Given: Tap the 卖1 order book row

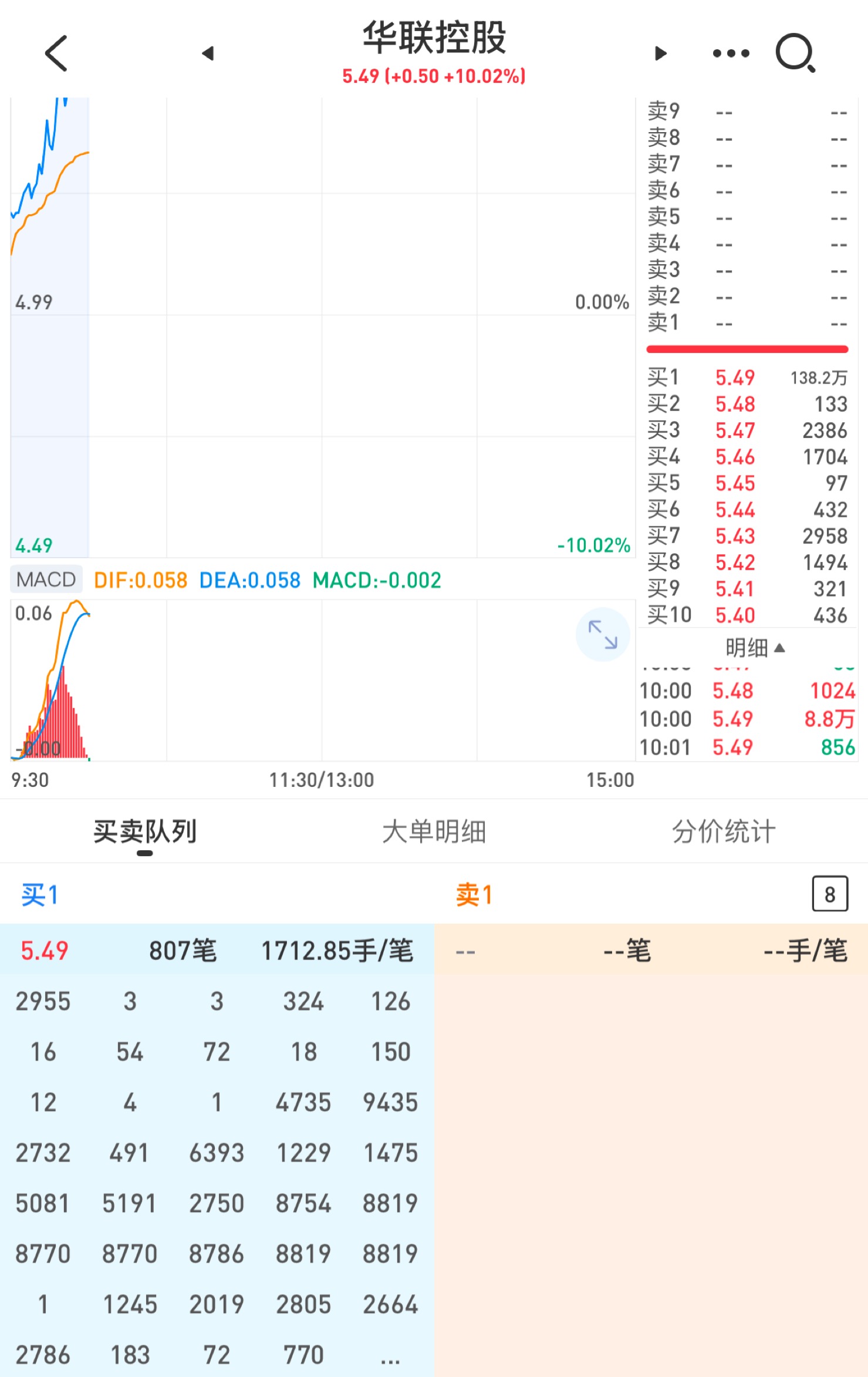Looking at the screenshot, I should coord(747,322).
